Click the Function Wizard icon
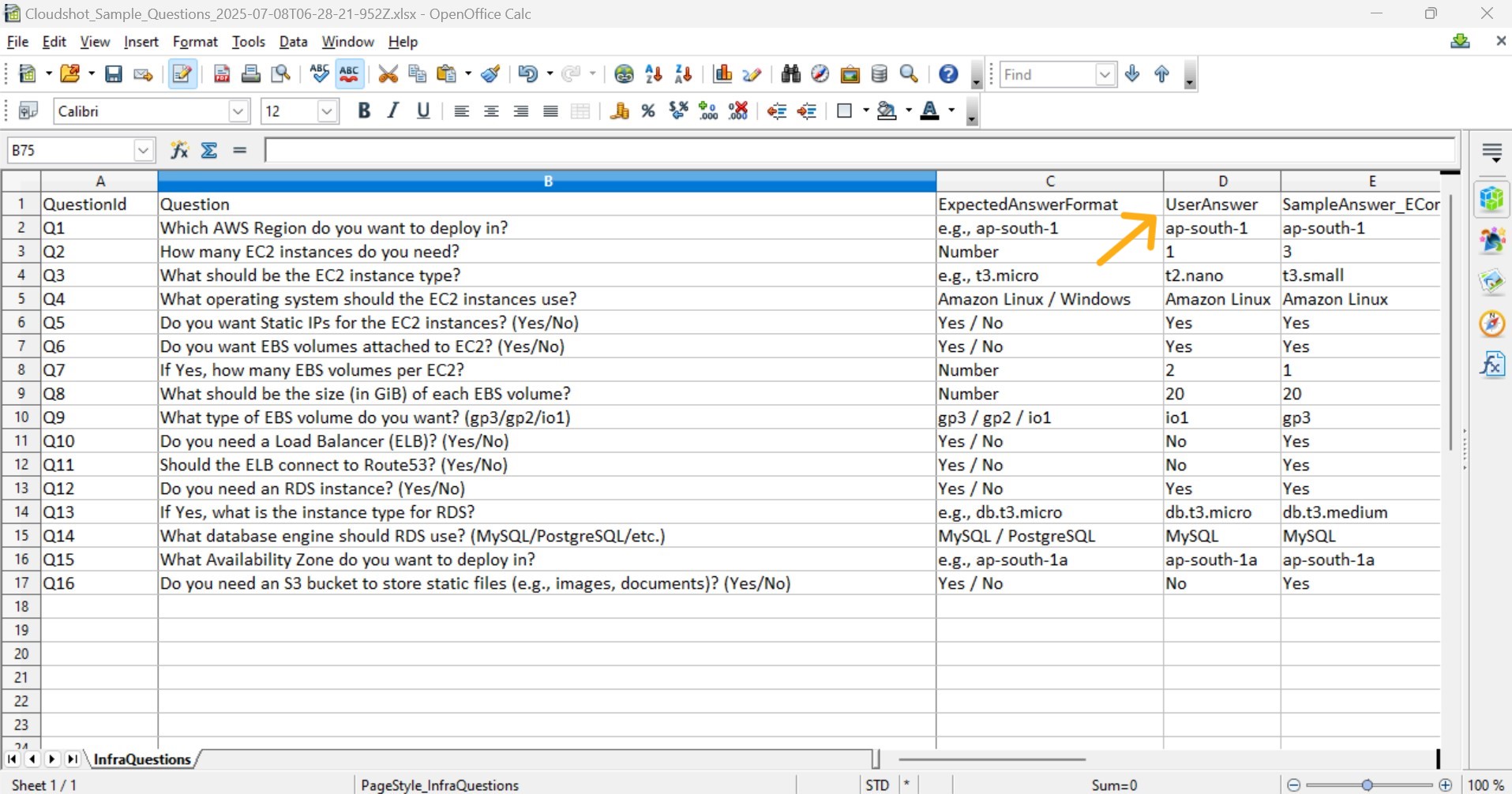 pos(179,150)
